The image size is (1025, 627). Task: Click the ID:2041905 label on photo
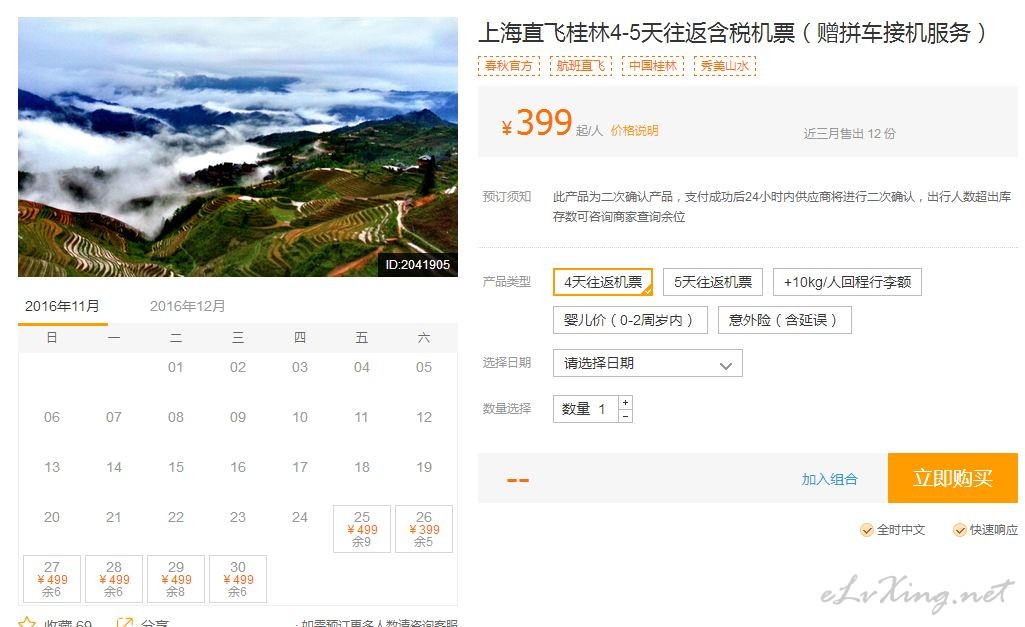pos(417,265)
